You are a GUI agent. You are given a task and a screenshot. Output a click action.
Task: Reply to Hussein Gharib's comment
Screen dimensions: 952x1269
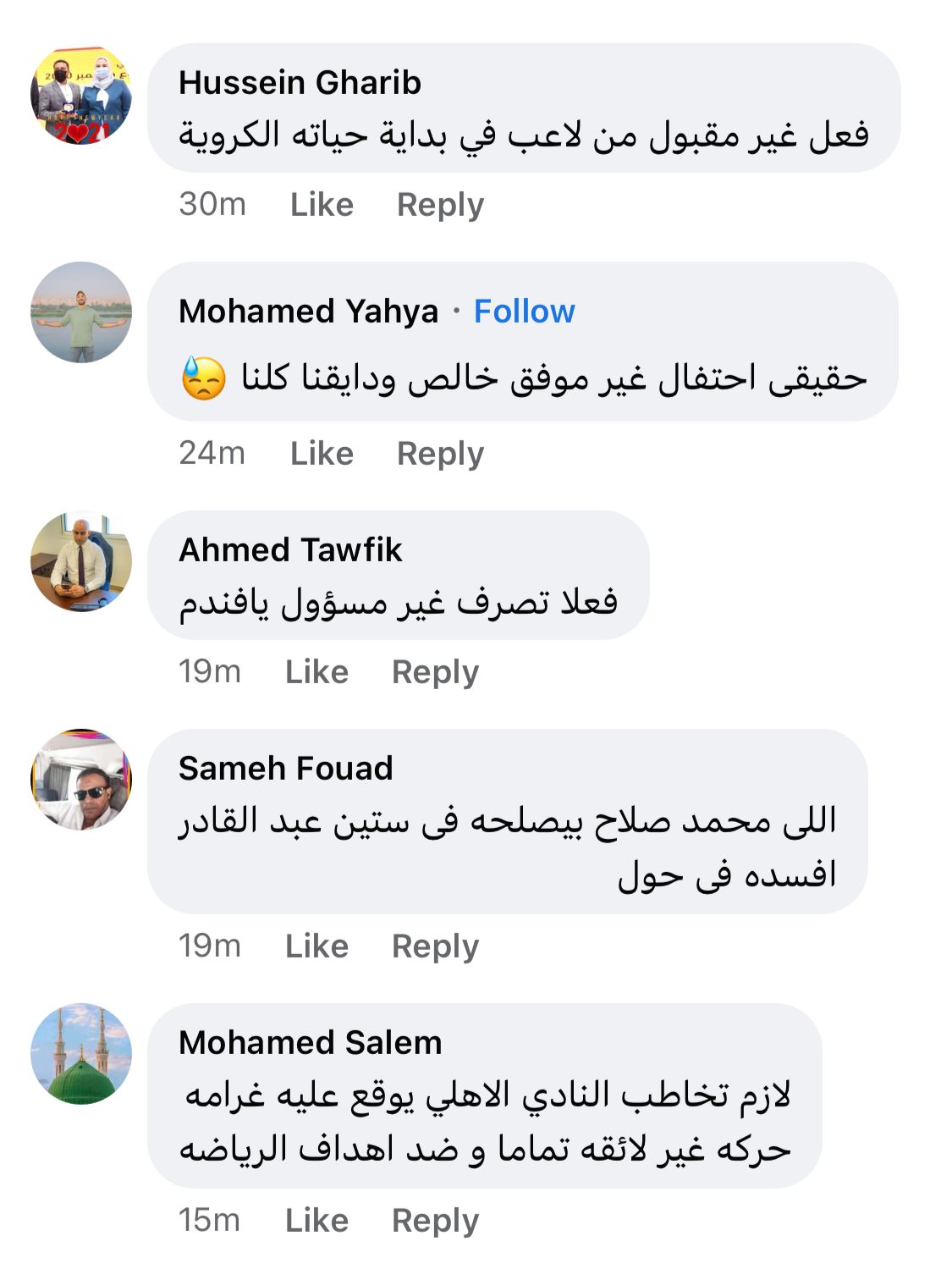(x=440, y=205)
